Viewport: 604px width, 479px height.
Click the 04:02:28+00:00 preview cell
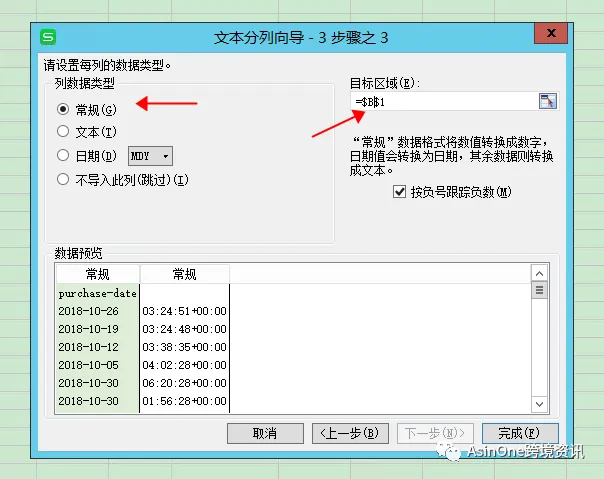185,365
